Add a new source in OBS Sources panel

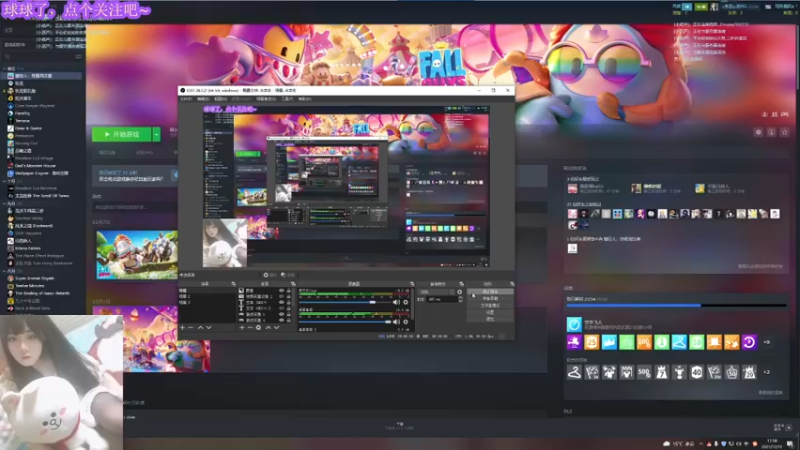click(x=242, y=328)
